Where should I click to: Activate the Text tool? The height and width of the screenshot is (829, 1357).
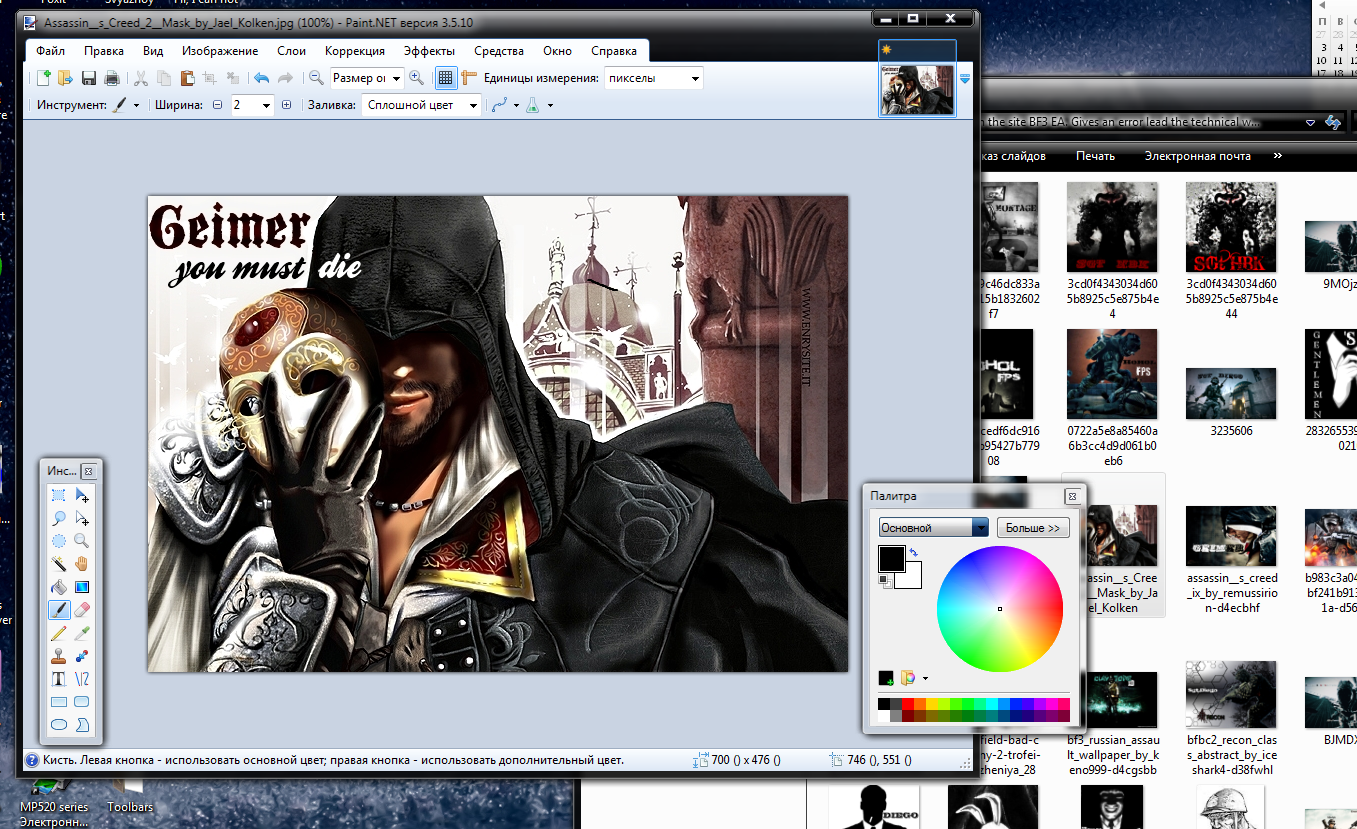coord(59,679)
